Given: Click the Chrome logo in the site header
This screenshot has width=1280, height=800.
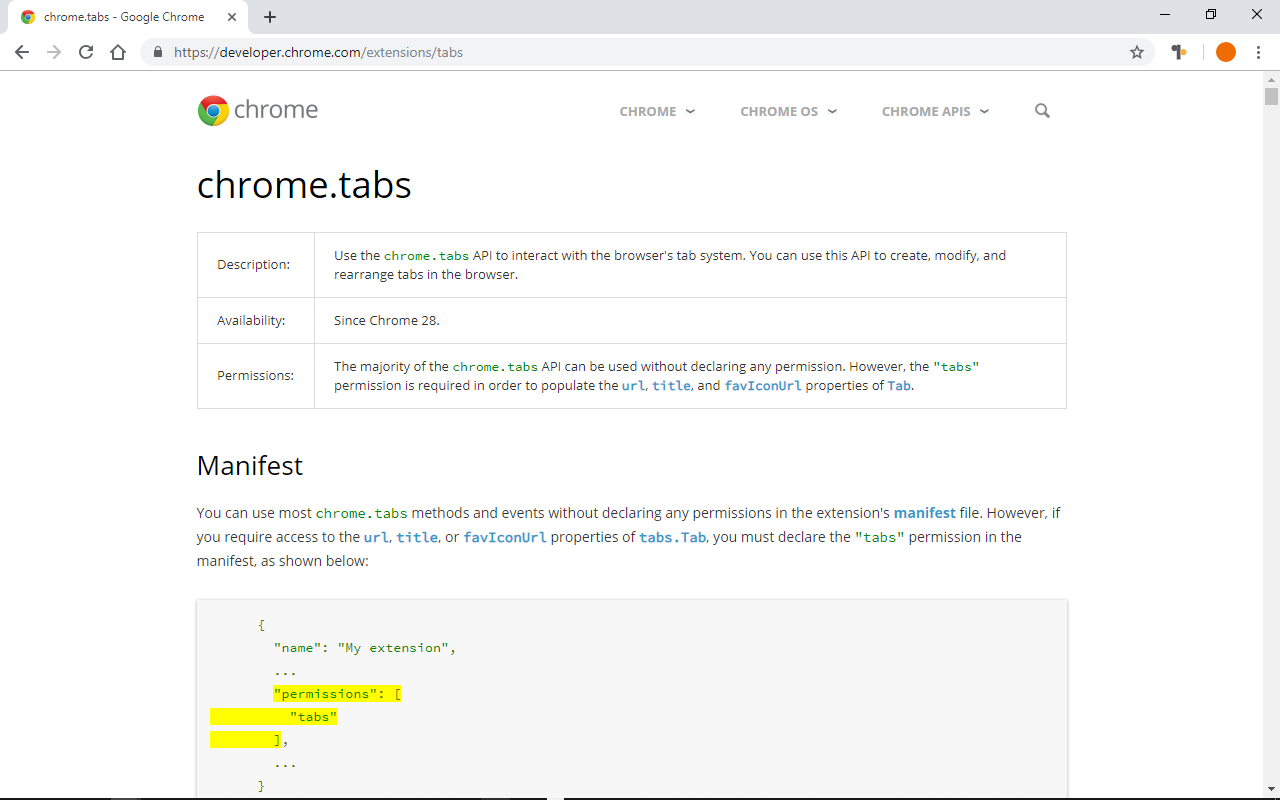Looking at the screenshot, I should (258, 110).
